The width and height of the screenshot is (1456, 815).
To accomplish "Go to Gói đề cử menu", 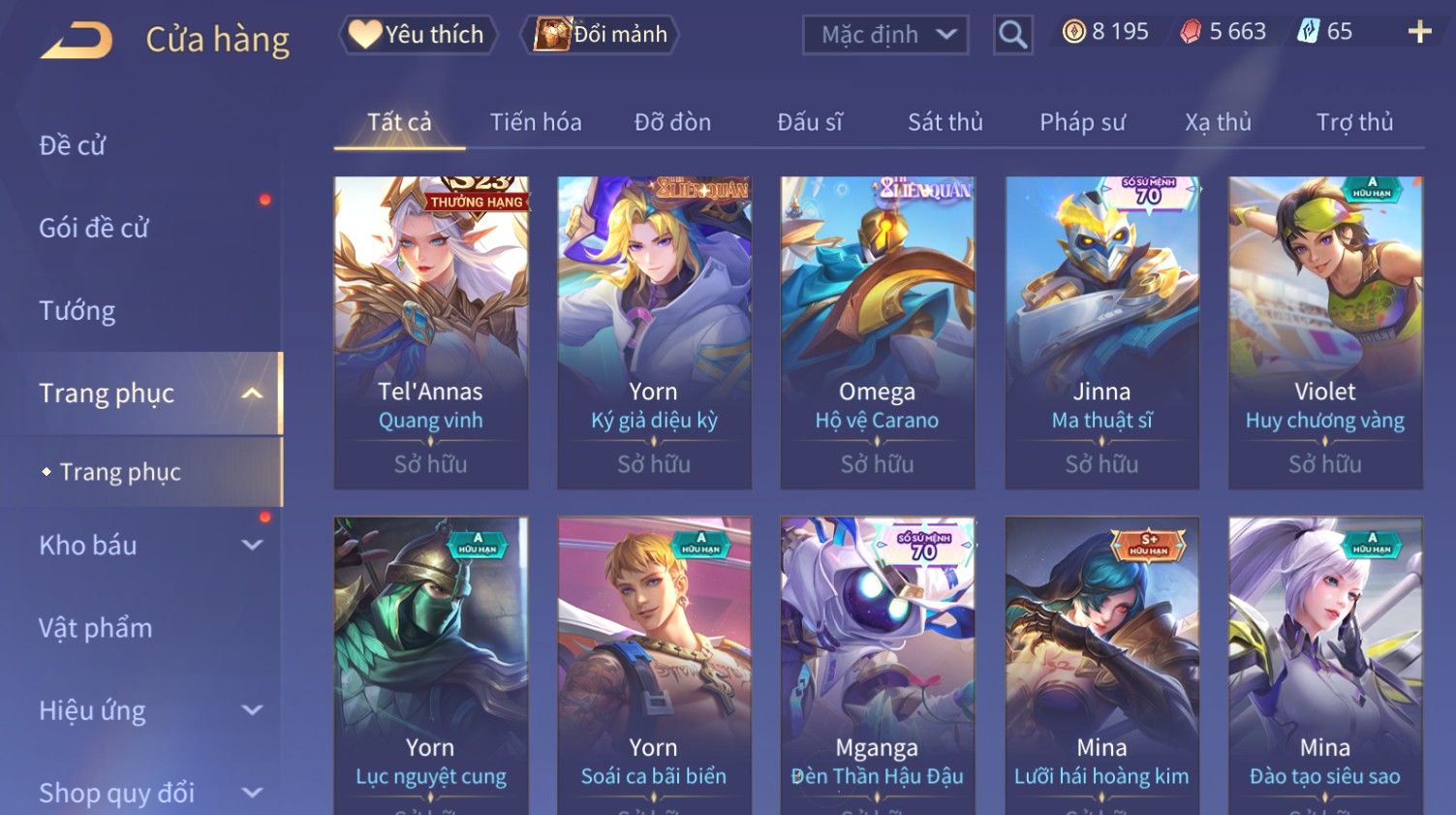I will [x=94, y=228].
